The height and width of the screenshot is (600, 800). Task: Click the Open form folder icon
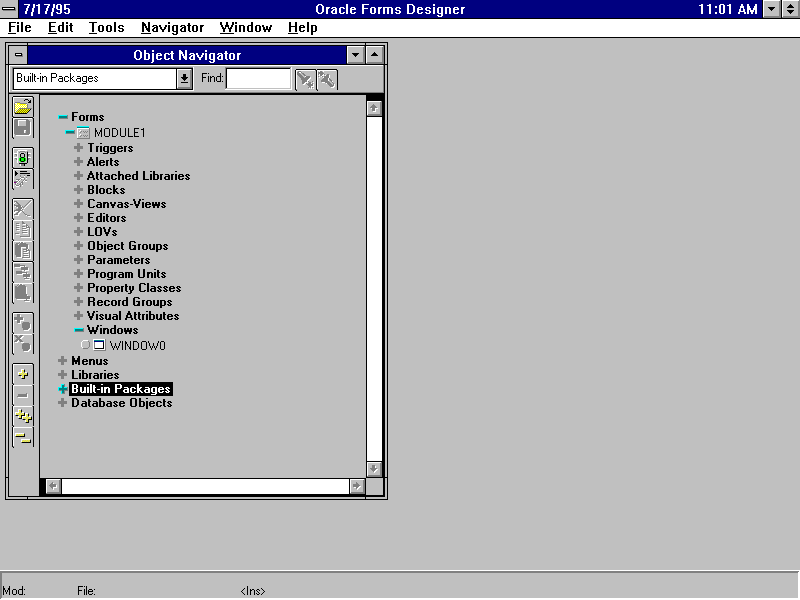click(22, 107)
